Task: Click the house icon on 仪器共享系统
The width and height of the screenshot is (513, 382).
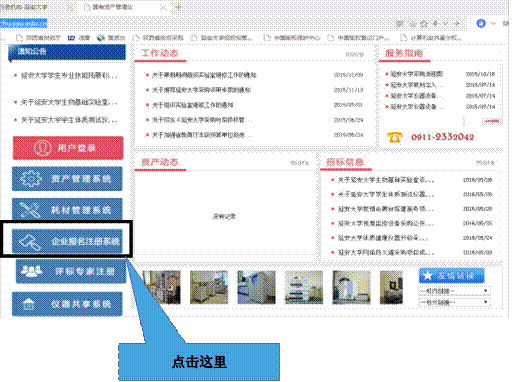Action: [x=29, y=304]
